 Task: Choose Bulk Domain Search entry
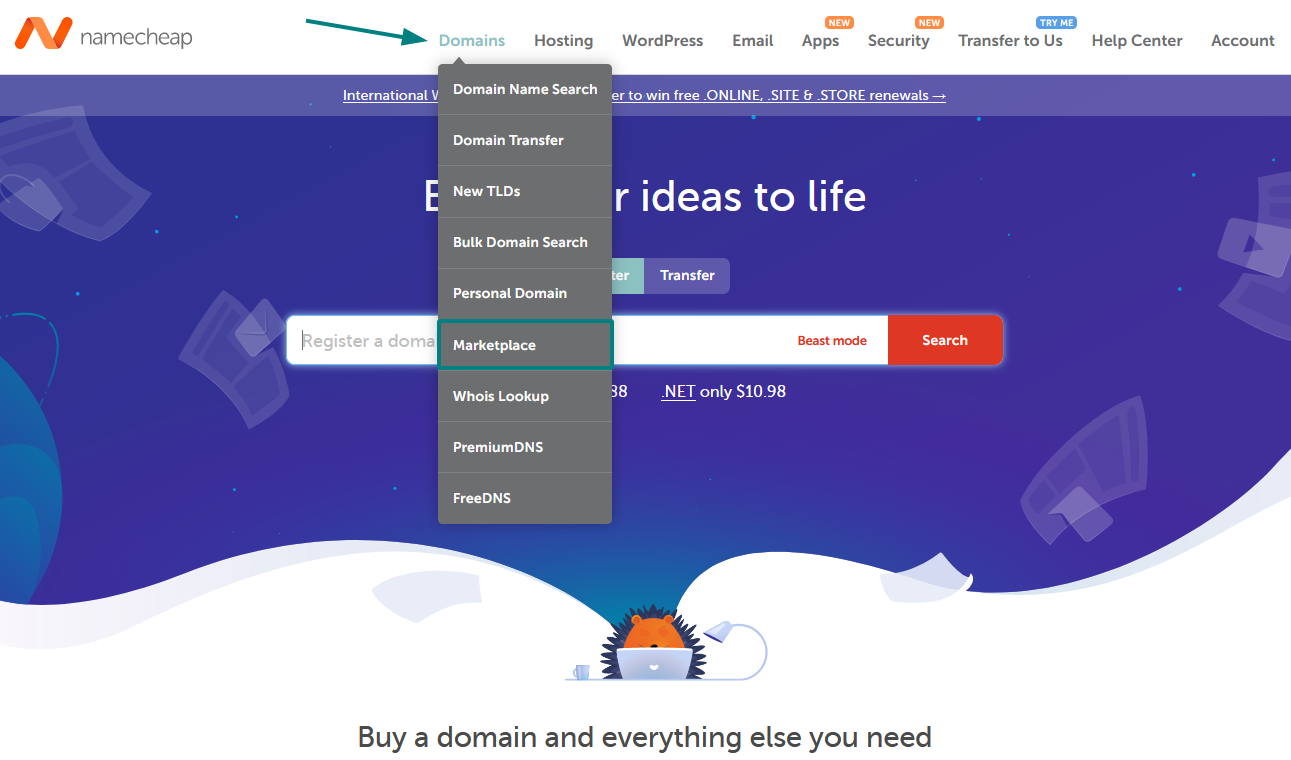tap(525, 242)
